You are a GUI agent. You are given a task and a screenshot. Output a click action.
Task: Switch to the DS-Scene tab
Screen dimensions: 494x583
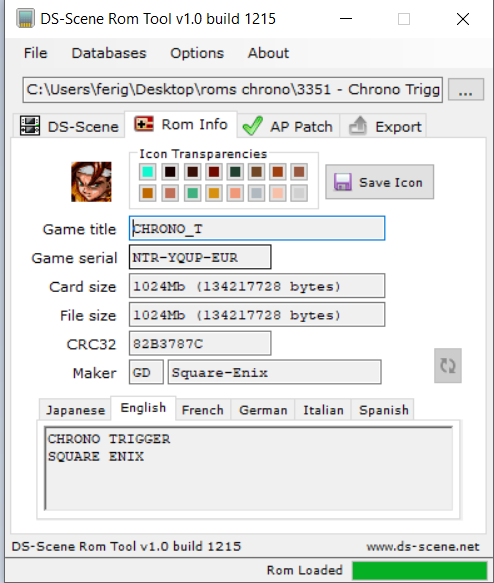point(69,126)
